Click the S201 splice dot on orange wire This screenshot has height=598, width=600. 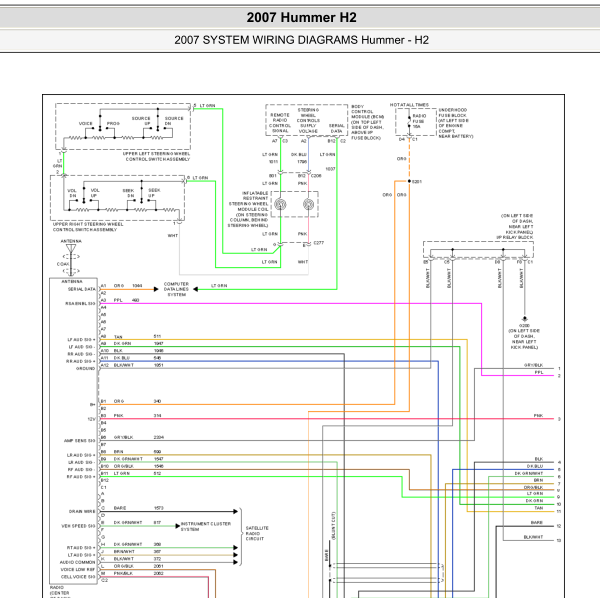[x=409, y=181]
